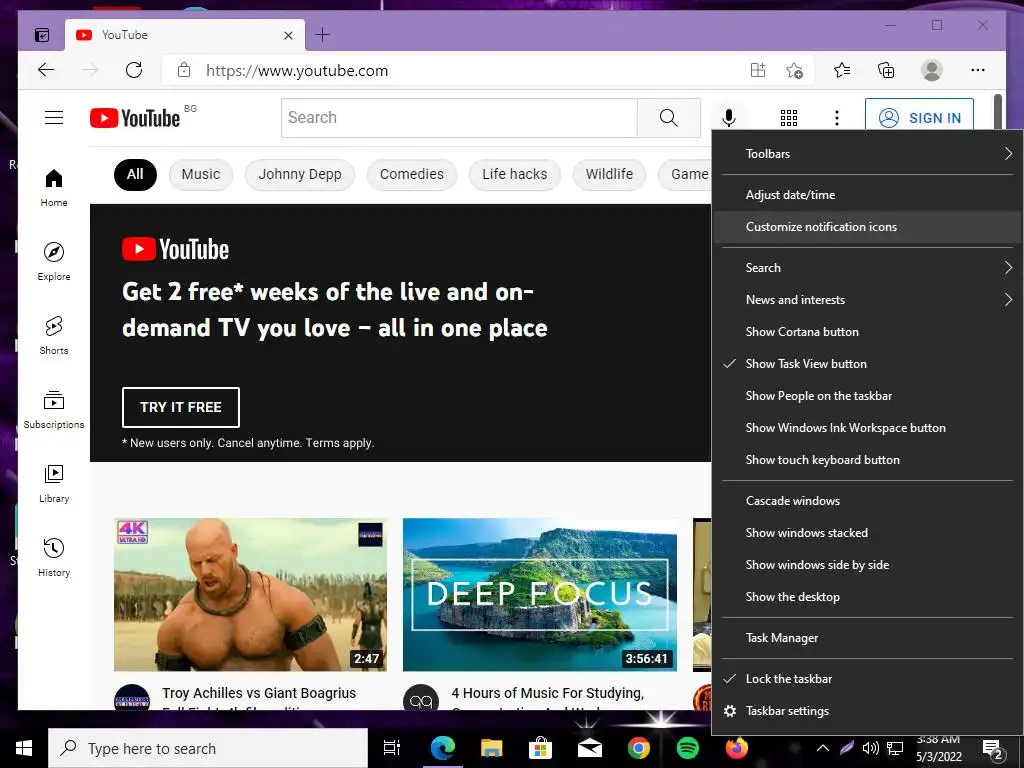Click the Windows Start button
1024x768 pixels.
tap(24, 748)
